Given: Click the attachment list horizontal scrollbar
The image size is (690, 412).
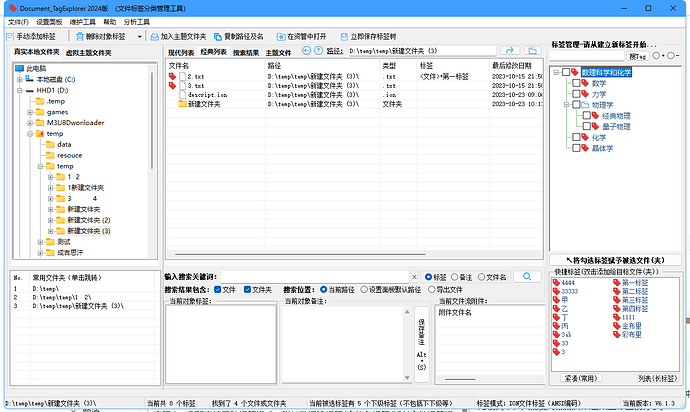Looking at the screenshot, I should [460, 379].
